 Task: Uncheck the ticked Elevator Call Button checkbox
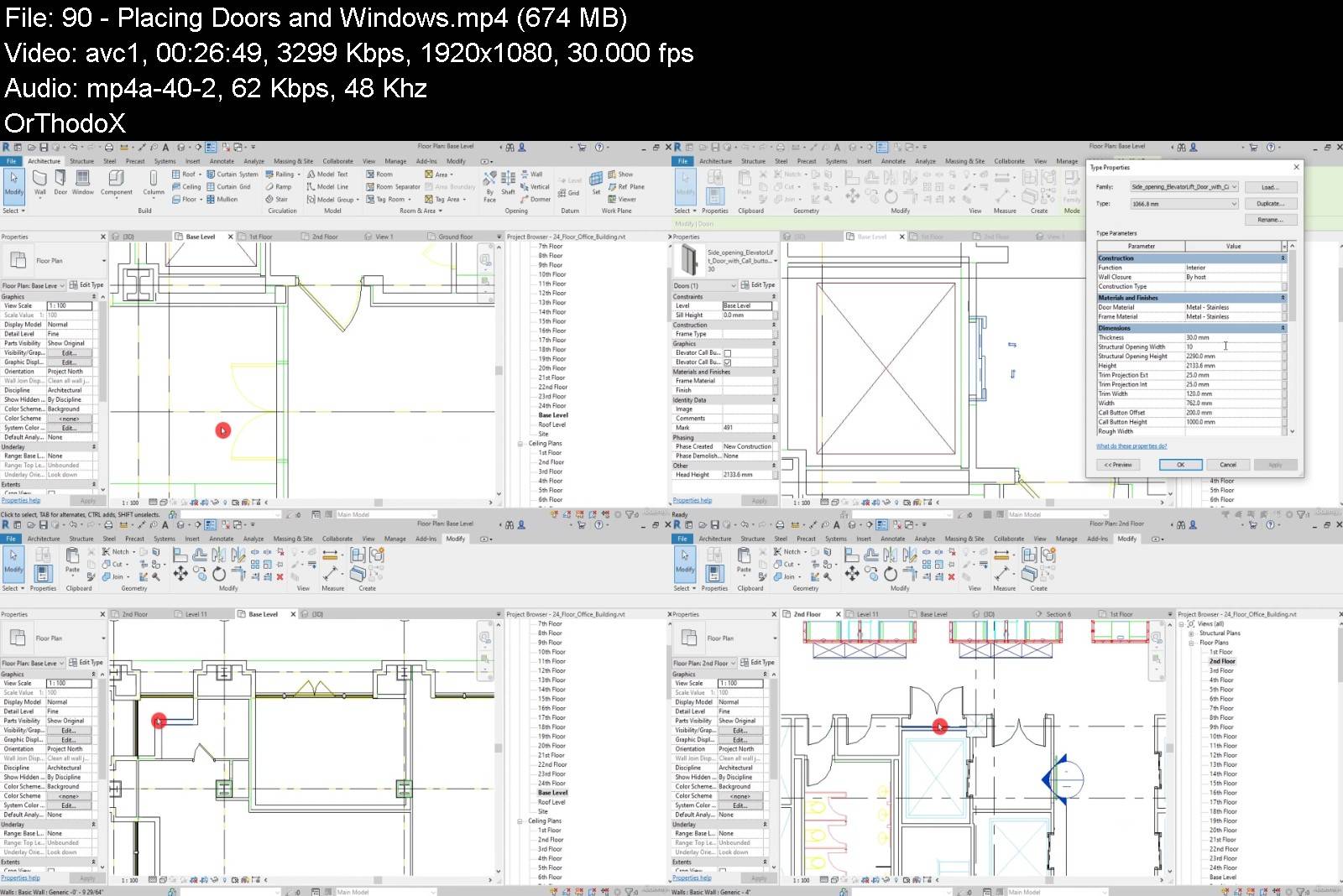(728, 362)
